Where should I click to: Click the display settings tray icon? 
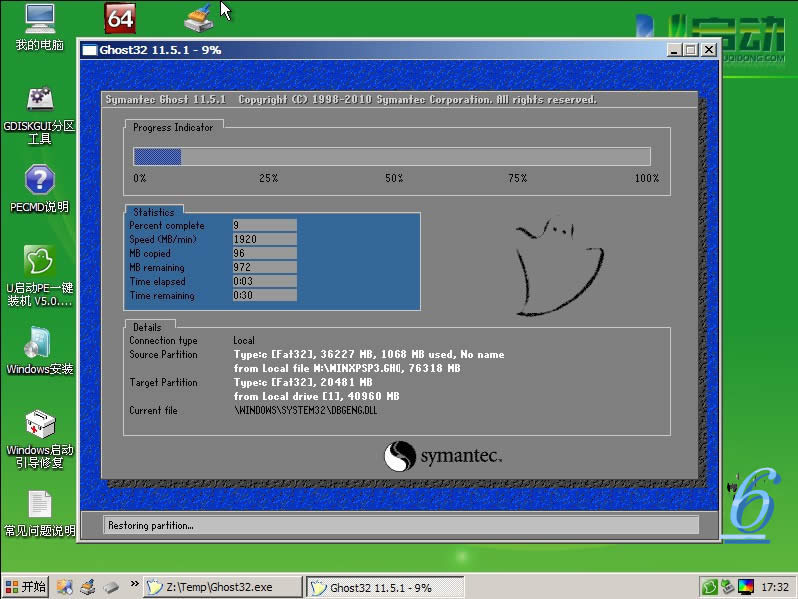(x=746, y=587)
